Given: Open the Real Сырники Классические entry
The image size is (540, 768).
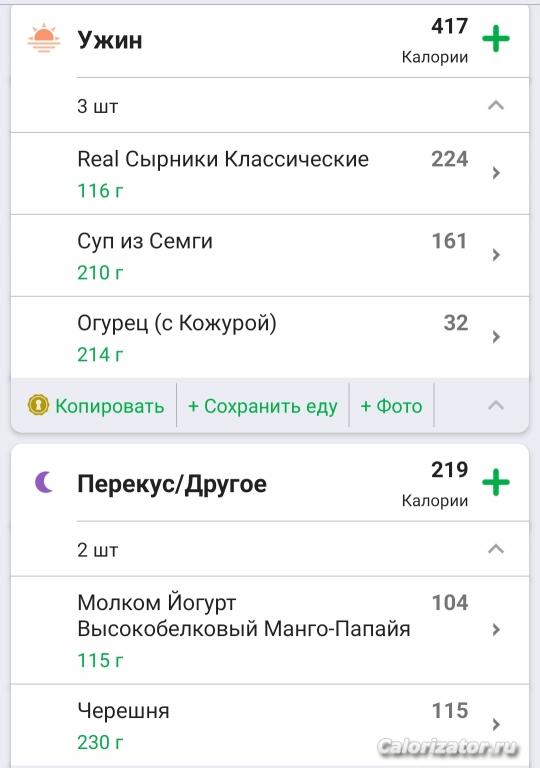Looking at the screenshot, I should coord(270,173).
